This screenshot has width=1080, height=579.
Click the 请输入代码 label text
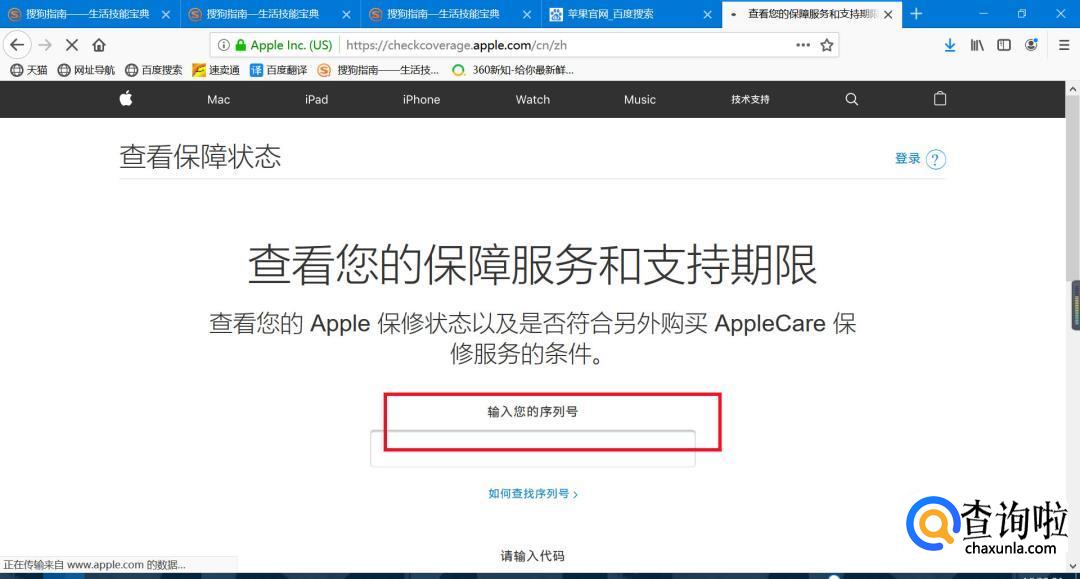tap(532, 556)
